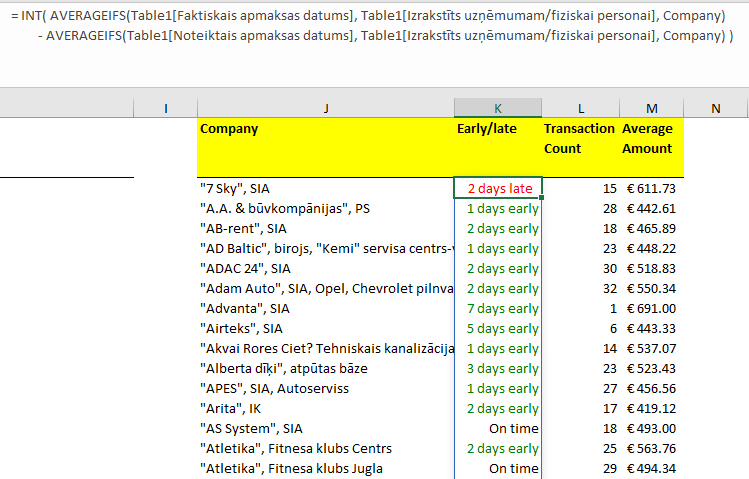Screen dimensions: 749x479
Task: Click the € 563.76 amount cell
Action: coord(652,449)
